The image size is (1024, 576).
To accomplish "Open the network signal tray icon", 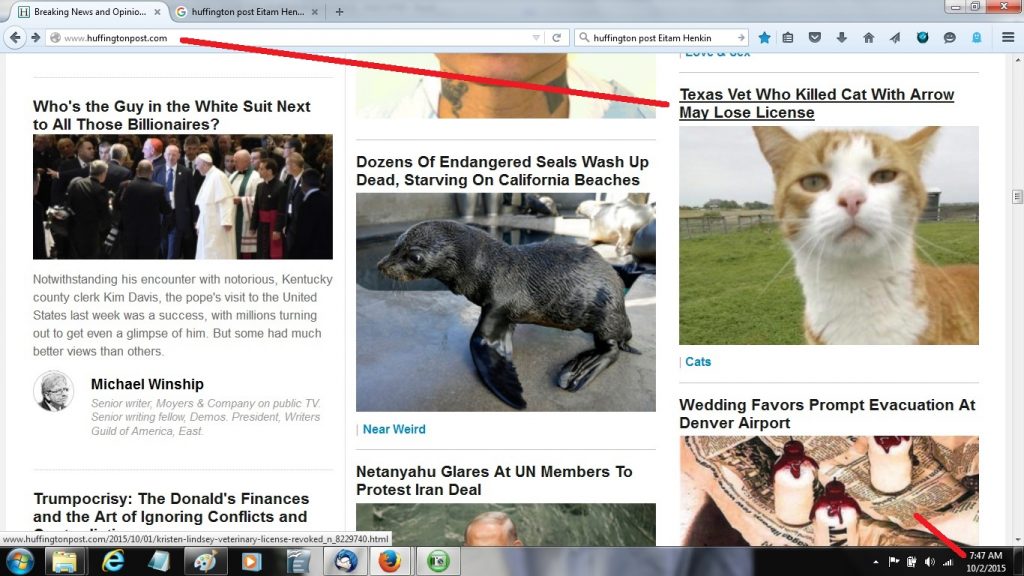I will (948, 562).
